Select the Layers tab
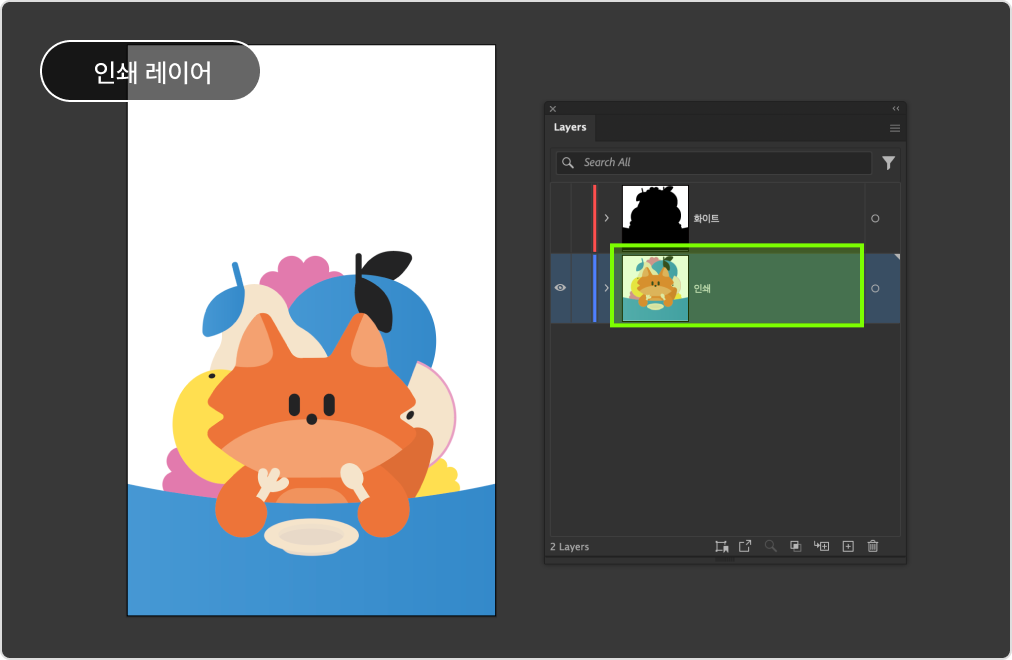Screen dimensions: 1012x660 (x=570, y=128)
